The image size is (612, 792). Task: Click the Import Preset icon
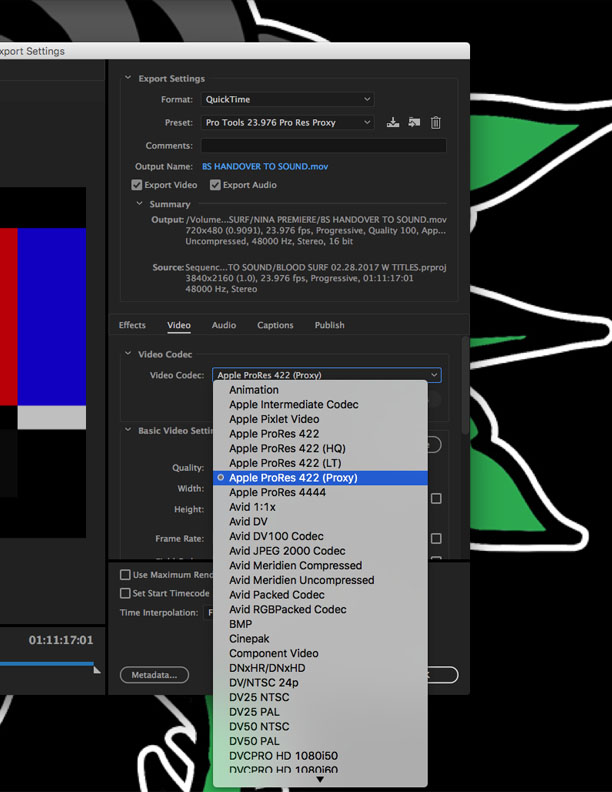click(x=414, y=122)
